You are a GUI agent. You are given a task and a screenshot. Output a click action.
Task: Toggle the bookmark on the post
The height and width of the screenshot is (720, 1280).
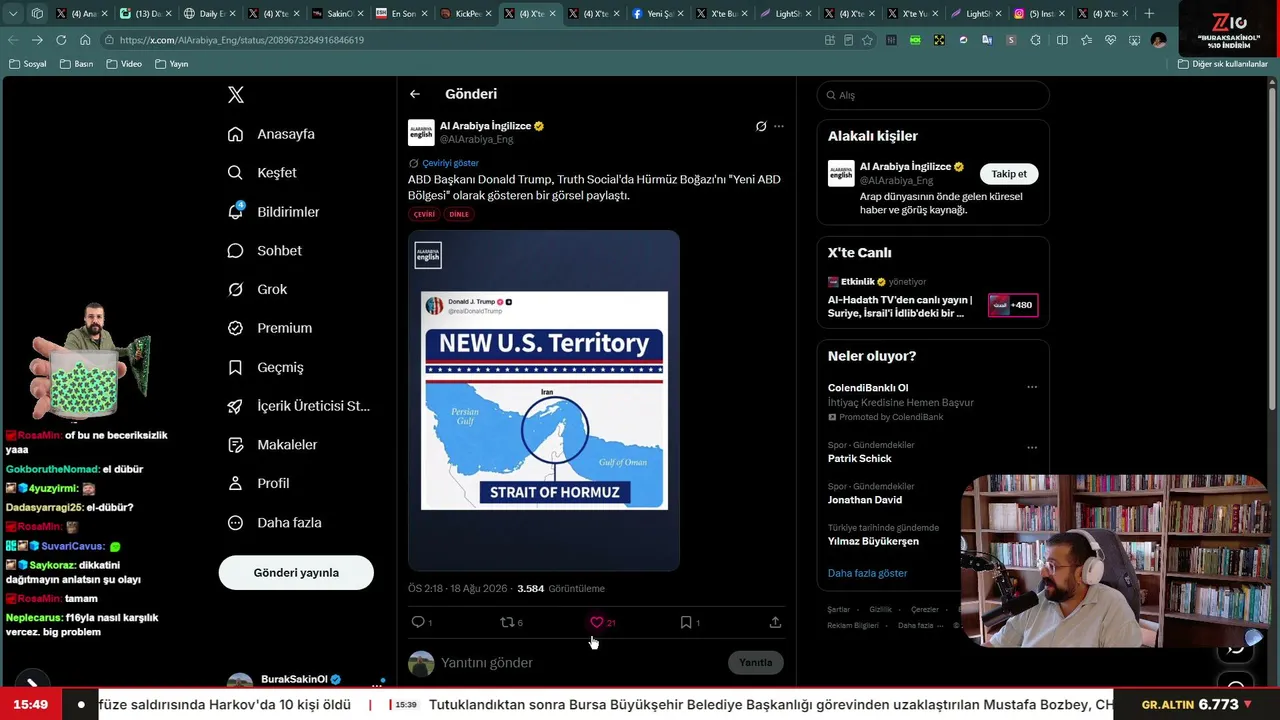click(x=686, y=622)
